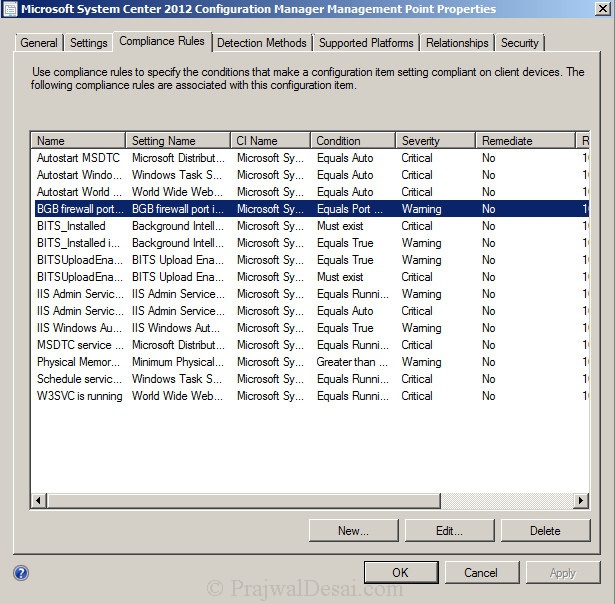Image resolution: width=615 pixels, height=604 pixels.
Task: Select IIS Admin Servic... rule with Warning severity
Action: [310, 294]
